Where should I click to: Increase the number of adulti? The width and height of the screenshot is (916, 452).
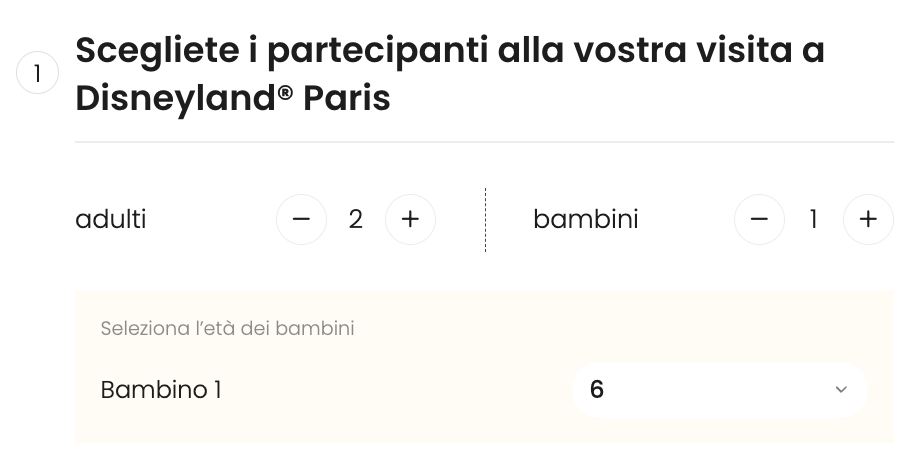[410, 219]
